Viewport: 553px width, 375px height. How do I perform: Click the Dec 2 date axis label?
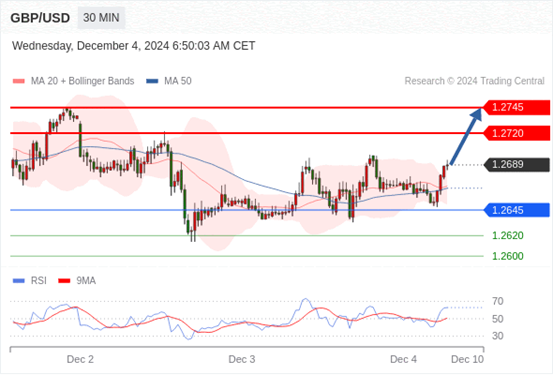(80, 359)
